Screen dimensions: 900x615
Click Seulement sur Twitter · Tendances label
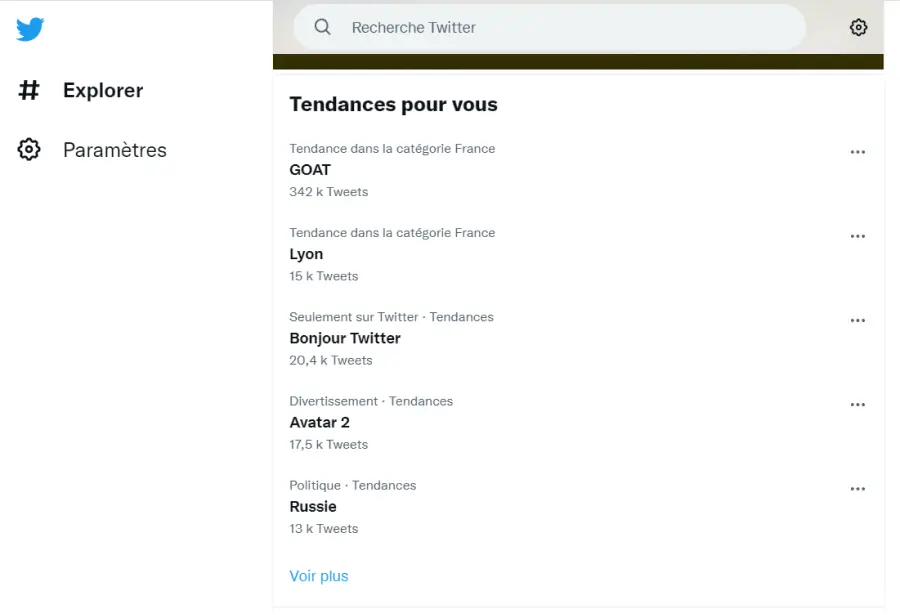(391, 317)
